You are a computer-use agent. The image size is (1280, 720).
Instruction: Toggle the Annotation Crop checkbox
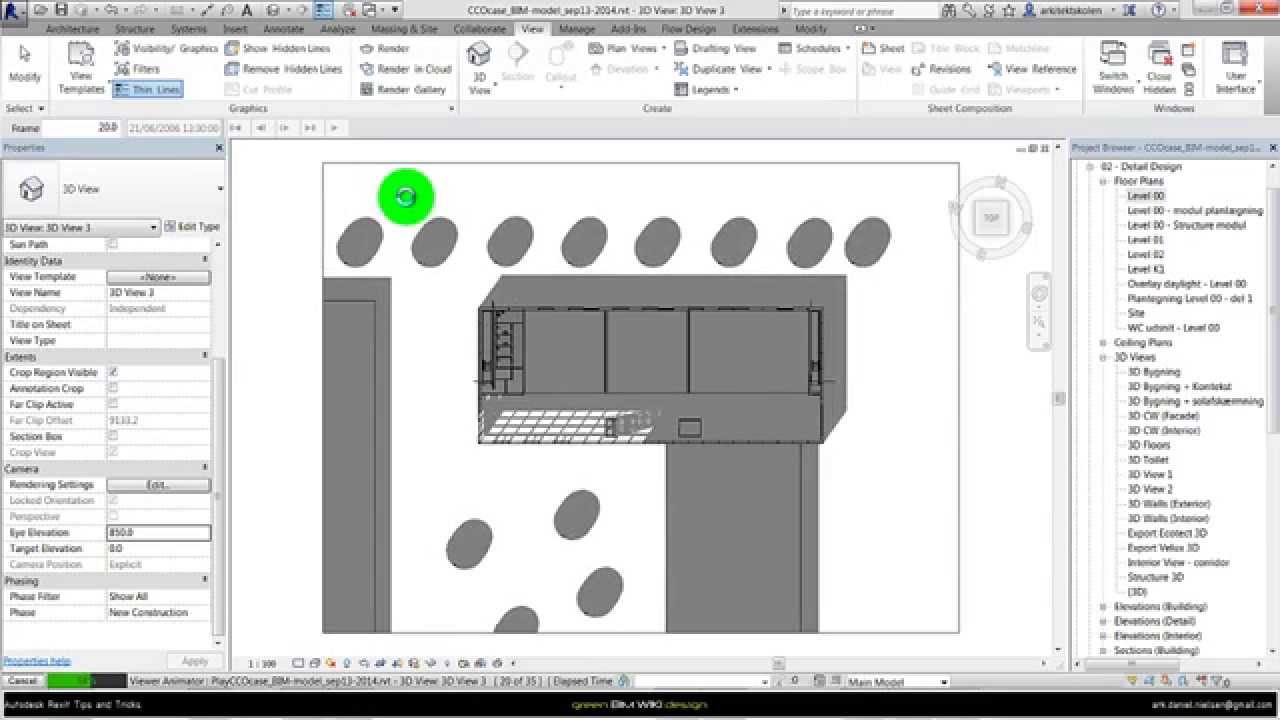113,388
